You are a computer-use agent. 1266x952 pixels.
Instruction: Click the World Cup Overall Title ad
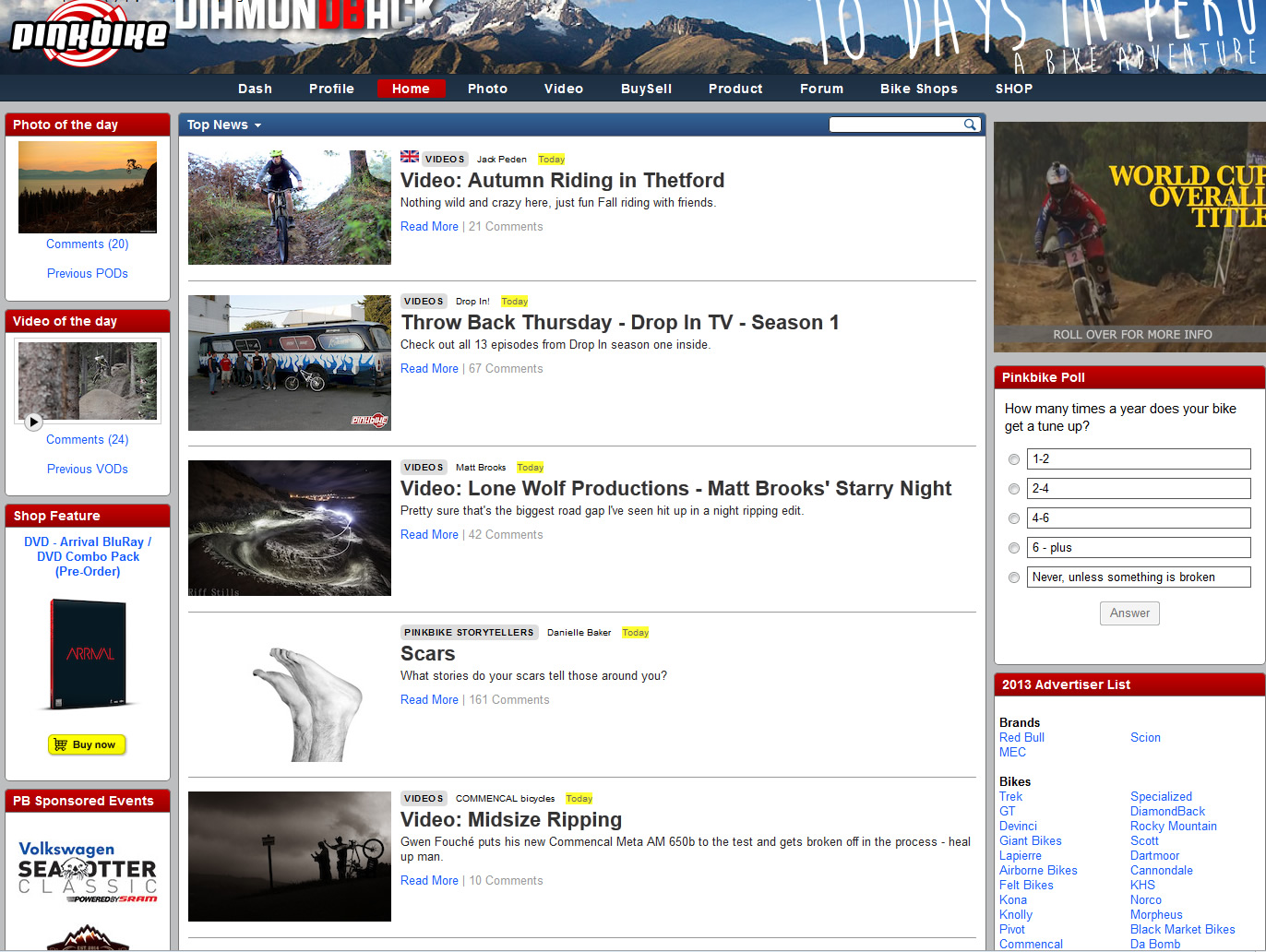coord(1129,237)
